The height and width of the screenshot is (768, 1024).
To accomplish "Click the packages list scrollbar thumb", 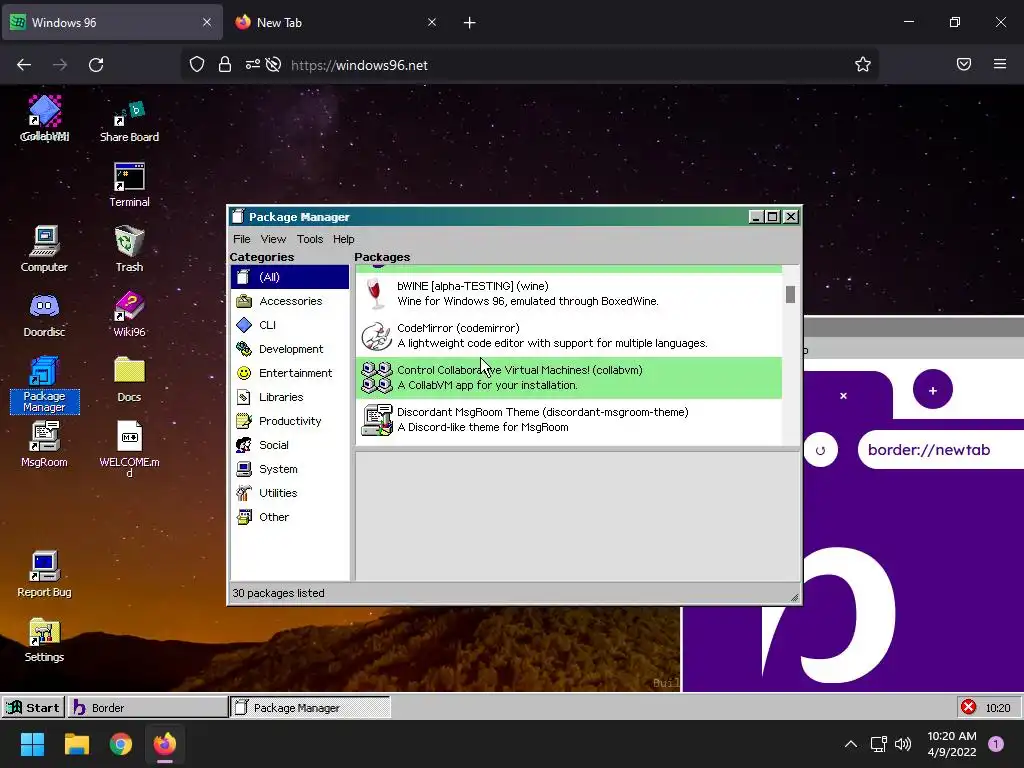I will click(790, 295).
